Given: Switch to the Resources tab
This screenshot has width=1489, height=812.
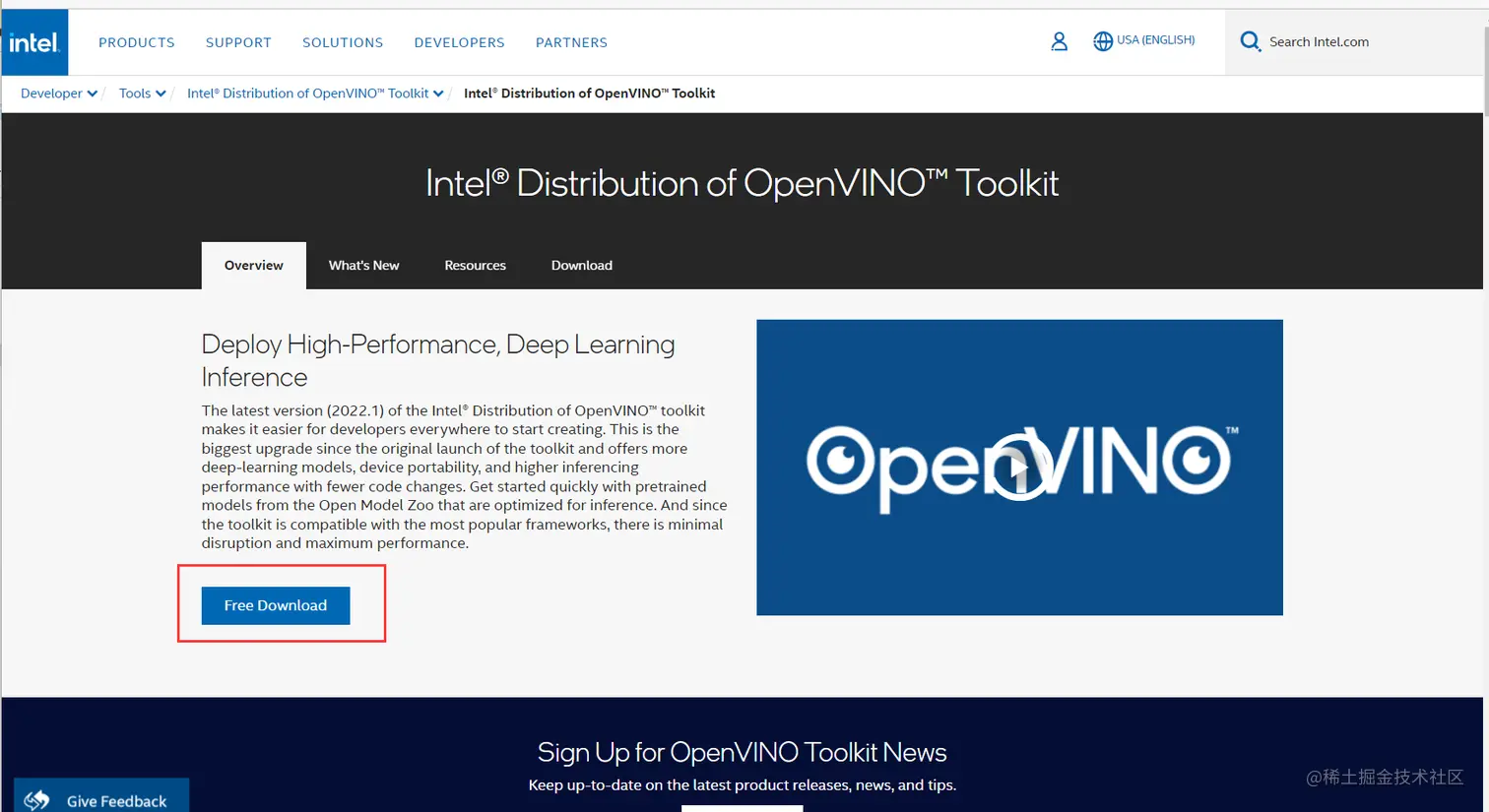Looking at the screenshot, I should pos(475,266).
